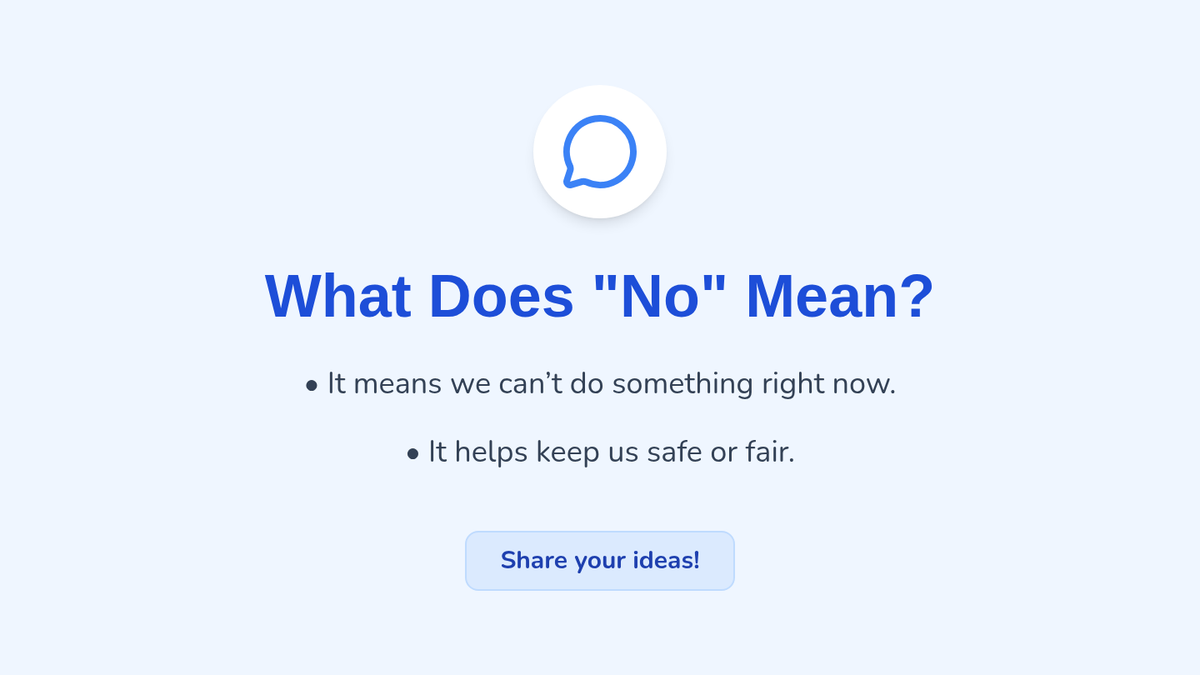Click the quoted word "No" in the heading
This screenshot has height=675, width=1200.
point(660,297)
